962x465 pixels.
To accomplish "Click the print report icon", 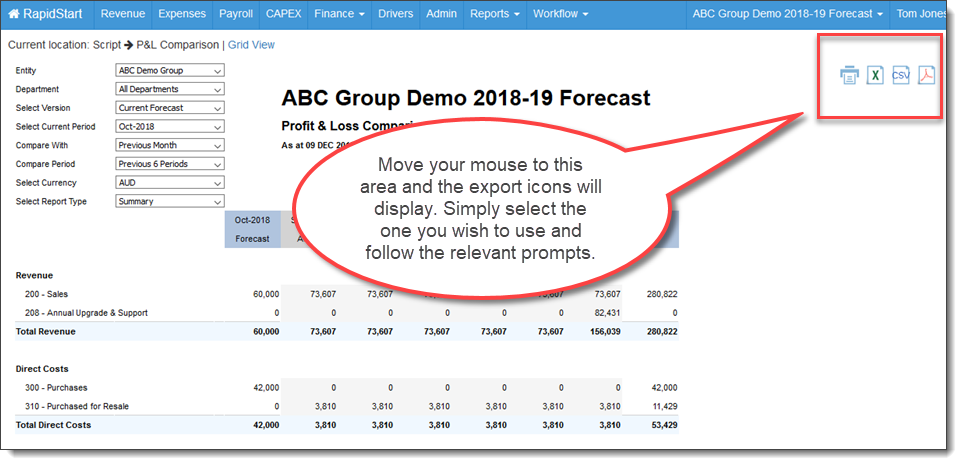I will pyautogui.click(x=849, y=75).
